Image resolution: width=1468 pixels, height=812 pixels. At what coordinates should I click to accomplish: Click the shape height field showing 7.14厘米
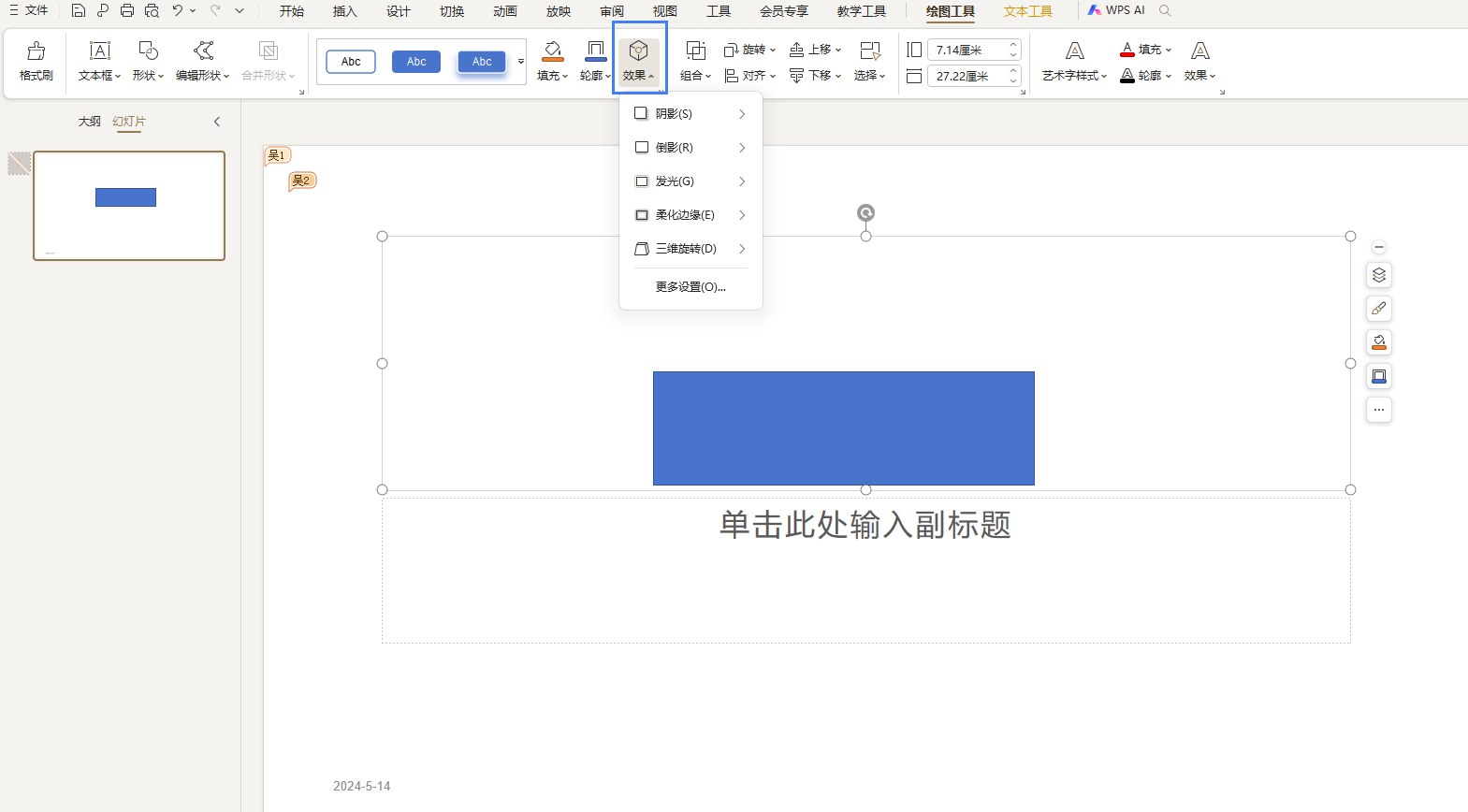[x=968, y=50]
